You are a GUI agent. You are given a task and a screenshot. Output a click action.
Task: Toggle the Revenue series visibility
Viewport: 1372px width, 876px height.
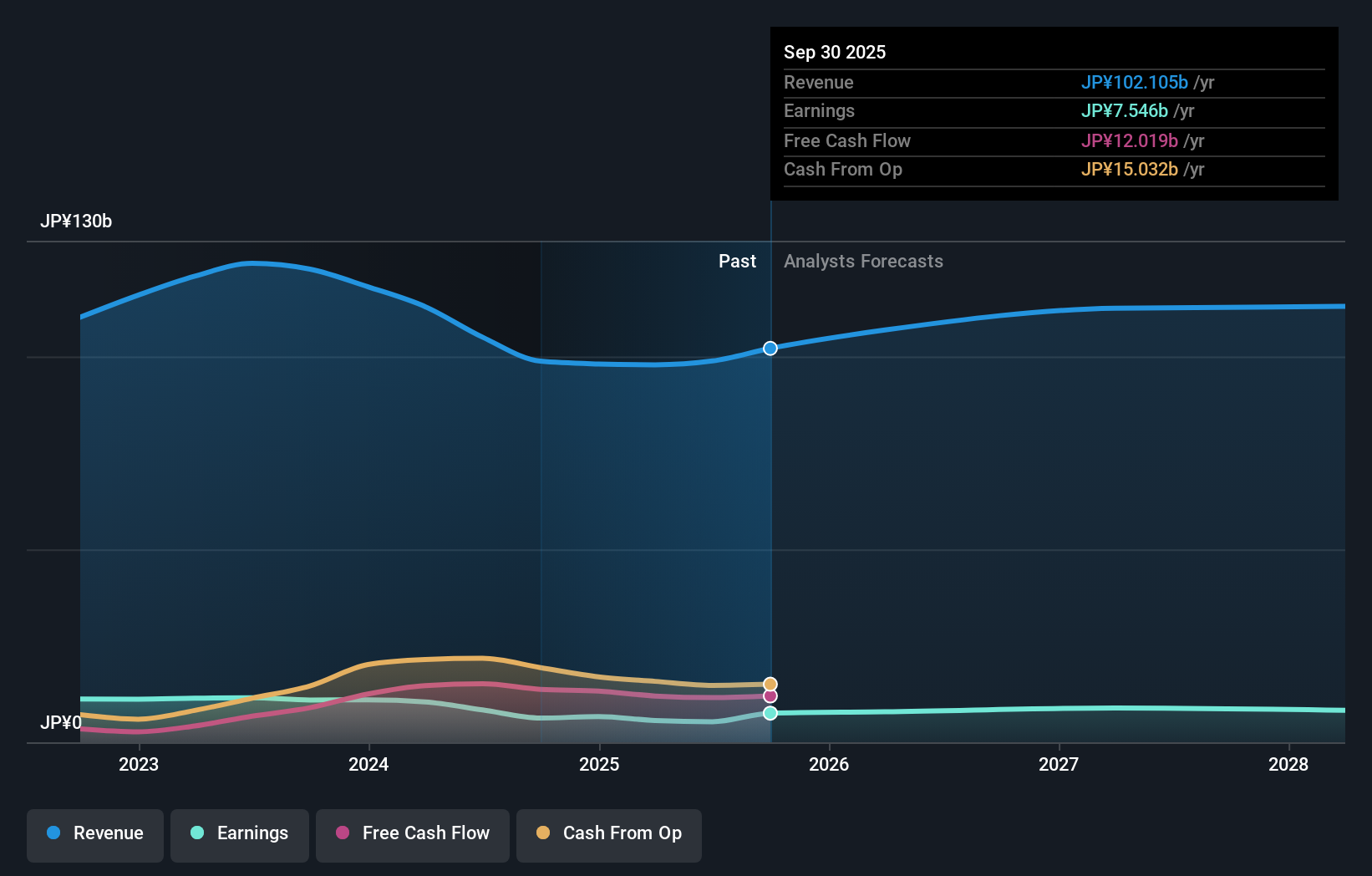(x=94, y=833)
